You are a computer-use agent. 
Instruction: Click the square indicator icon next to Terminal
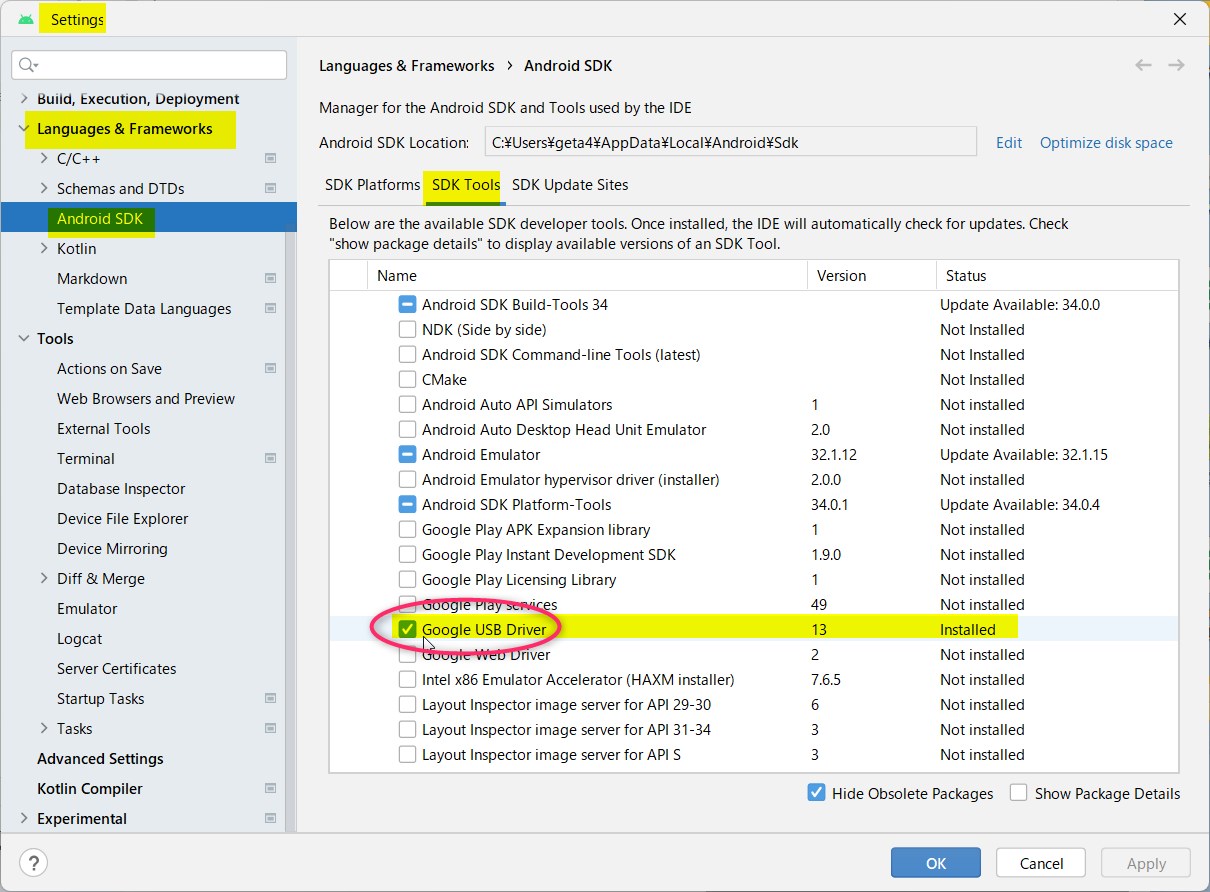click(270, 458)
